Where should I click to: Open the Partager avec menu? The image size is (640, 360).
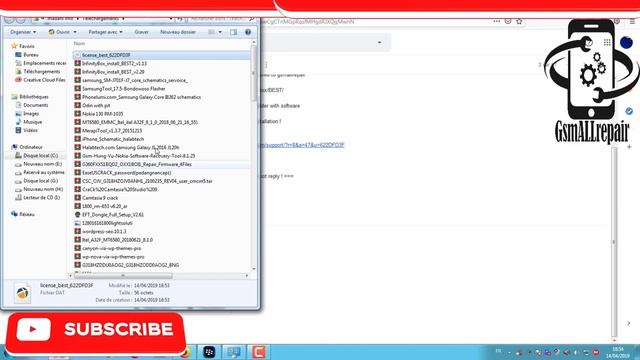pyautogui.click(x=105, y=32)
